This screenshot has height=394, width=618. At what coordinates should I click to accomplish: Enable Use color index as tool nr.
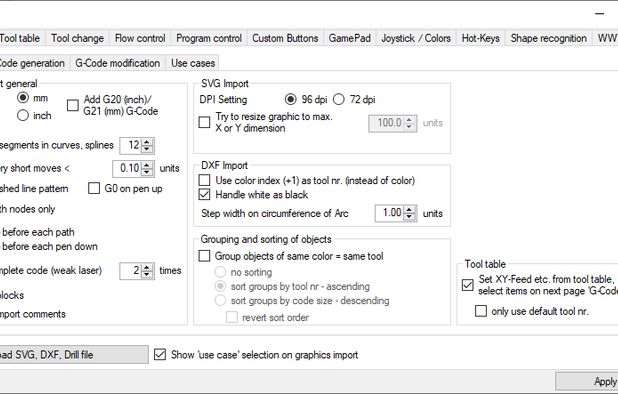coord(204,180)
